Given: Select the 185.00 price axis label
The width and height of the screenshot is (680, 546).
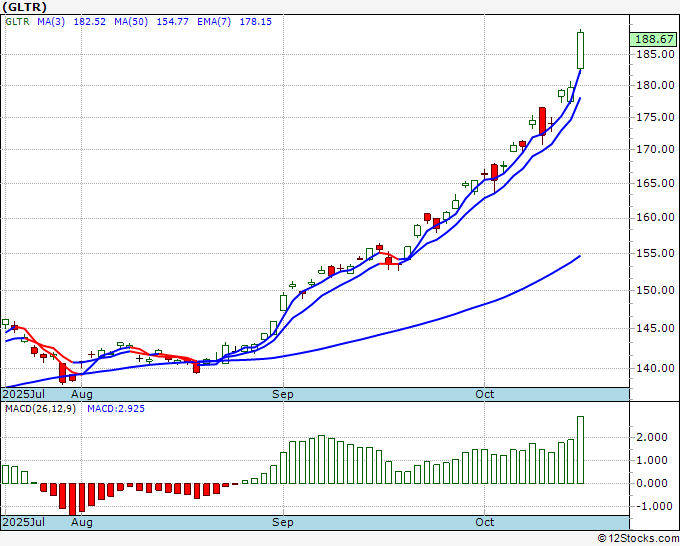Looking at the screenshot, I should click(655, 54).
